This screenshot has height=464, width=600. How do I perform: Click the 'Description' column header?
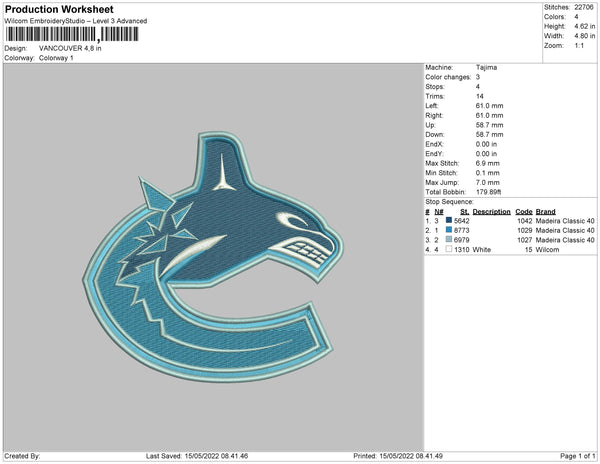coord(491,212)
